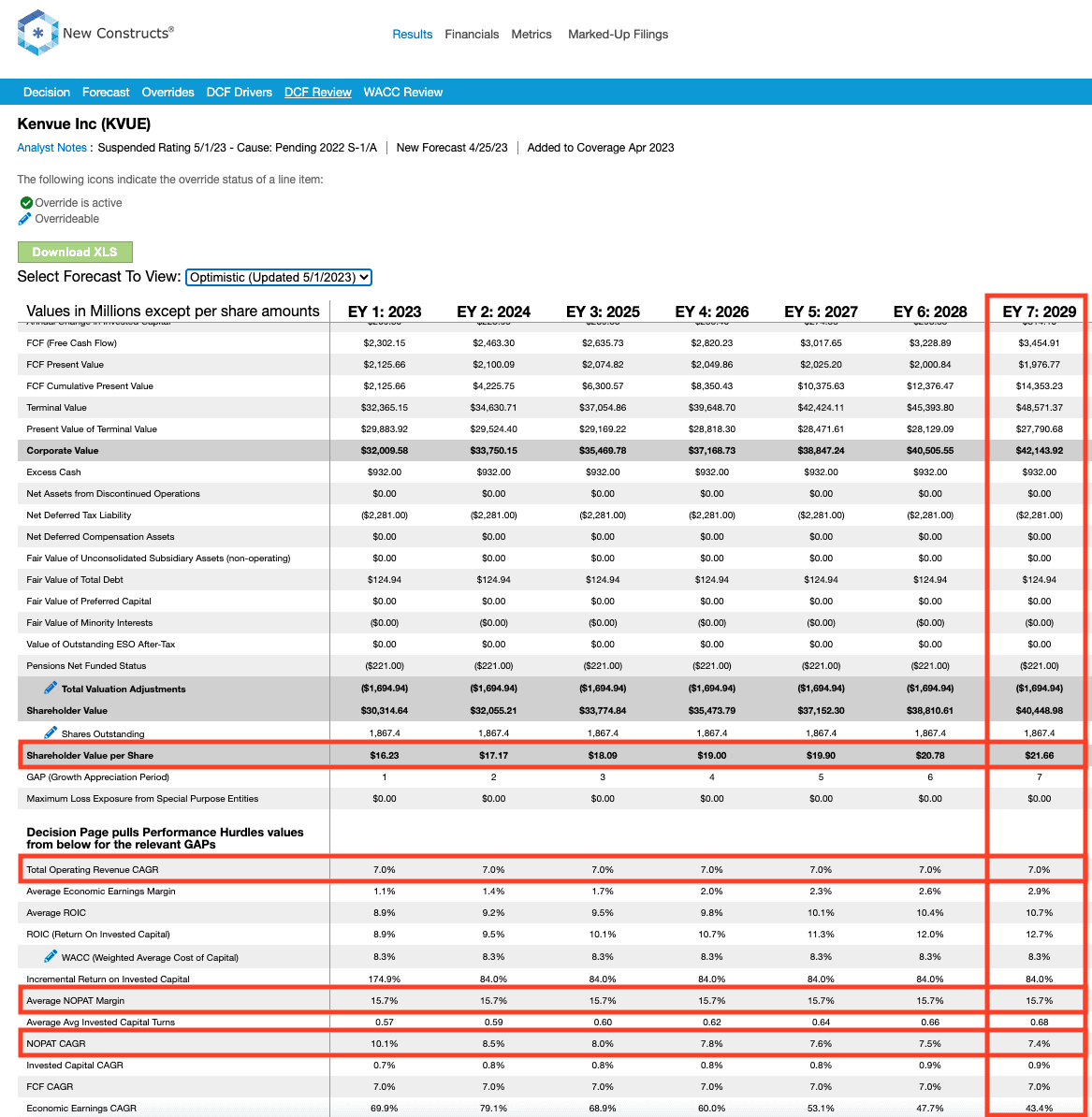Open the Results top menu
This screenshot has height=1117, width=1092.
pos(413,35)
